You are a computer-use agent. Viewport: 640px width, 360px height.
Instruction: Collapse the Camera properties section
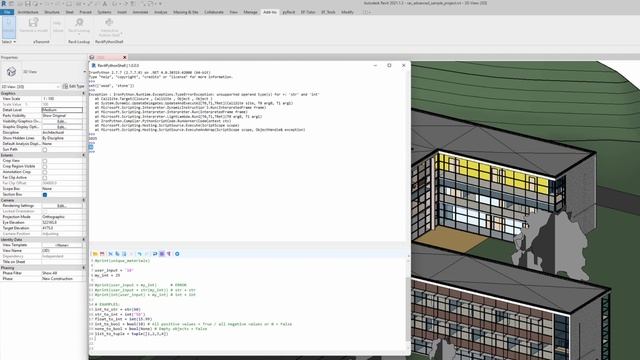84,200
